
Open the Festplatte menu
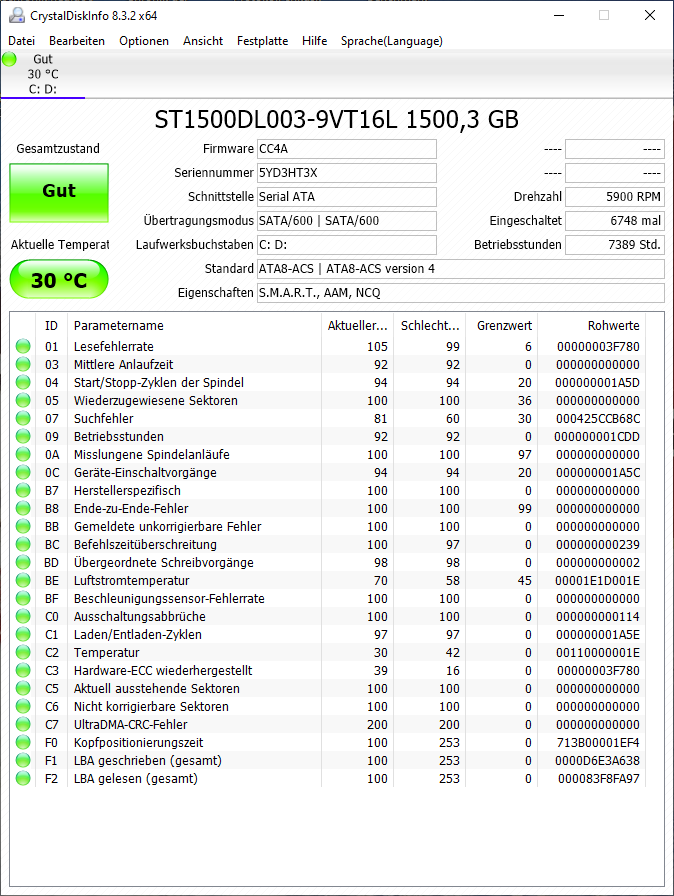[x=262, y=41]
